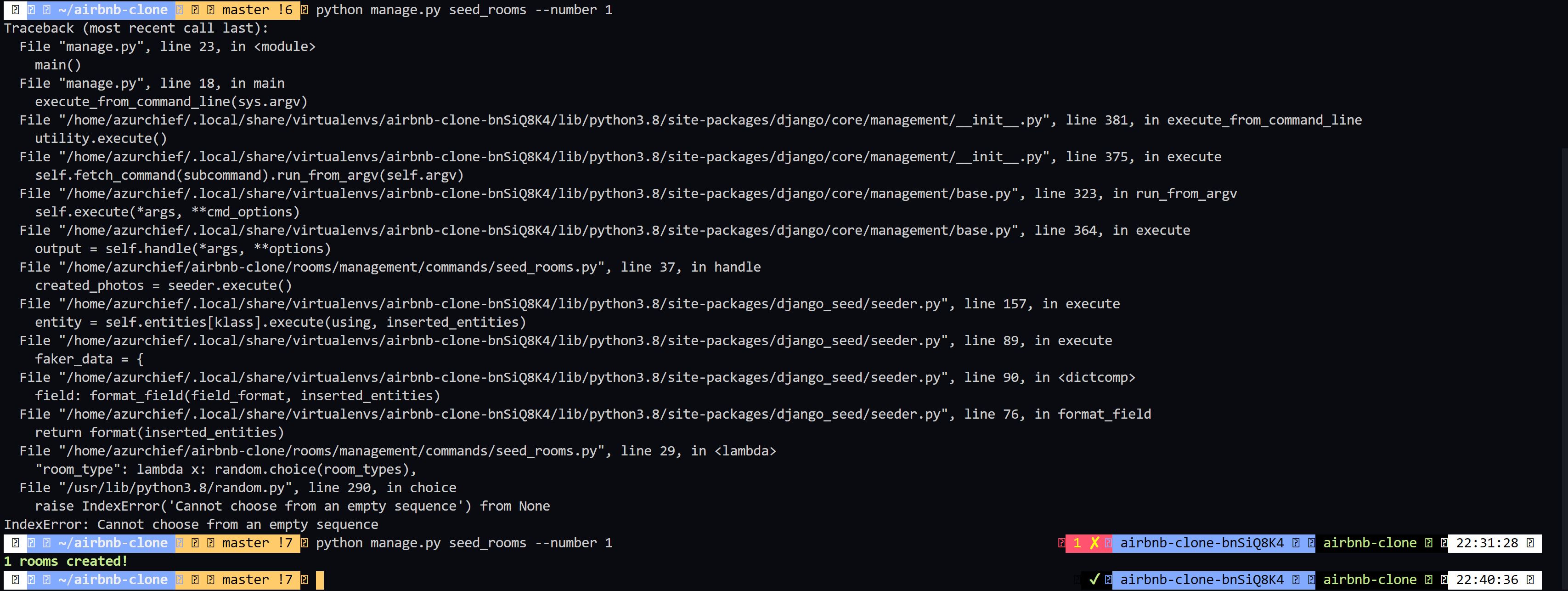Click the exit code 1 in red segment
The width and height of the screenshot is (1568, 591).
(x=1077, y=543)
